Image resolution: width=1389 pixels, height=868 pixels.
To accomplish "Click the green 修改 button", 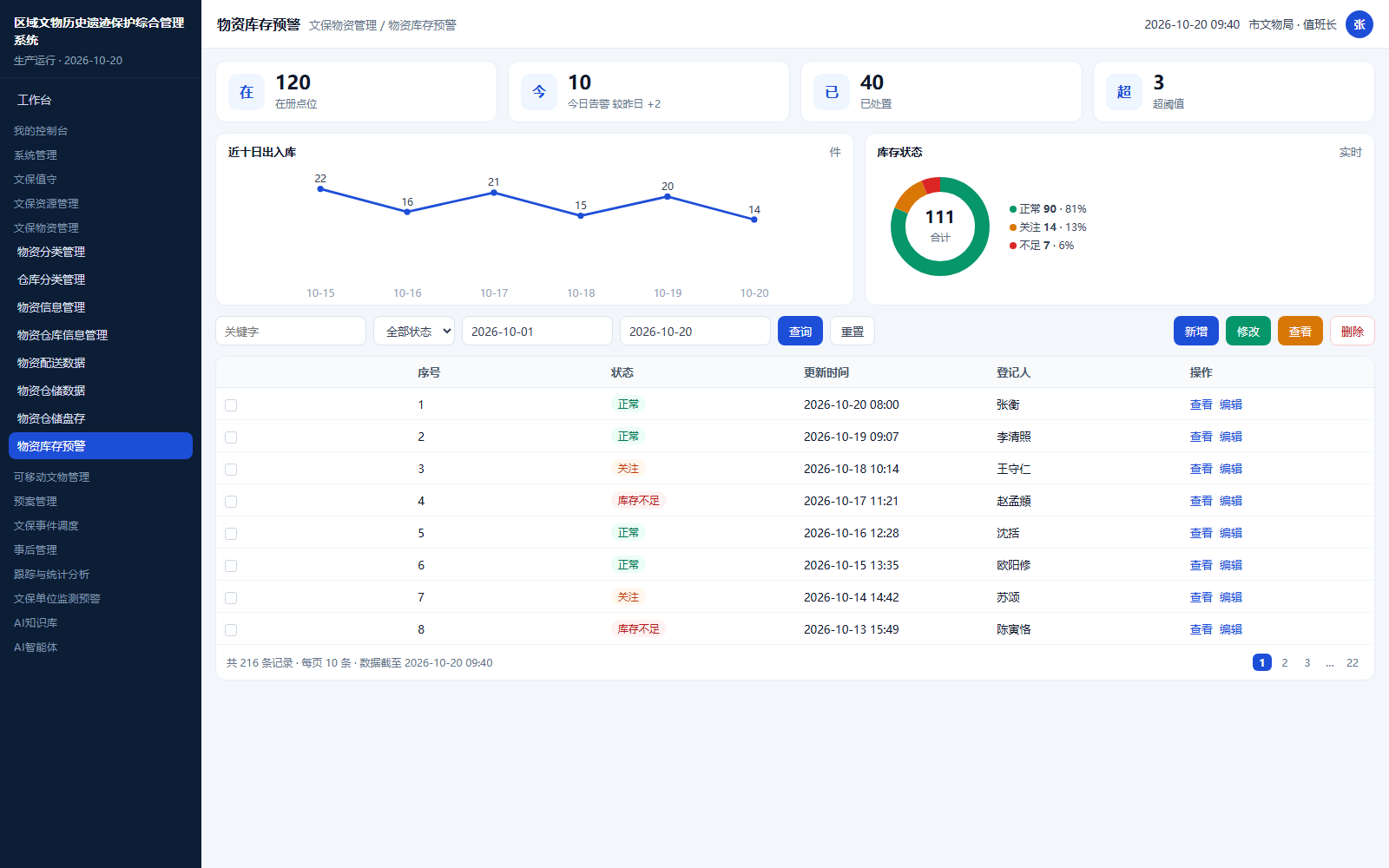I will (x=1248, y=331).
